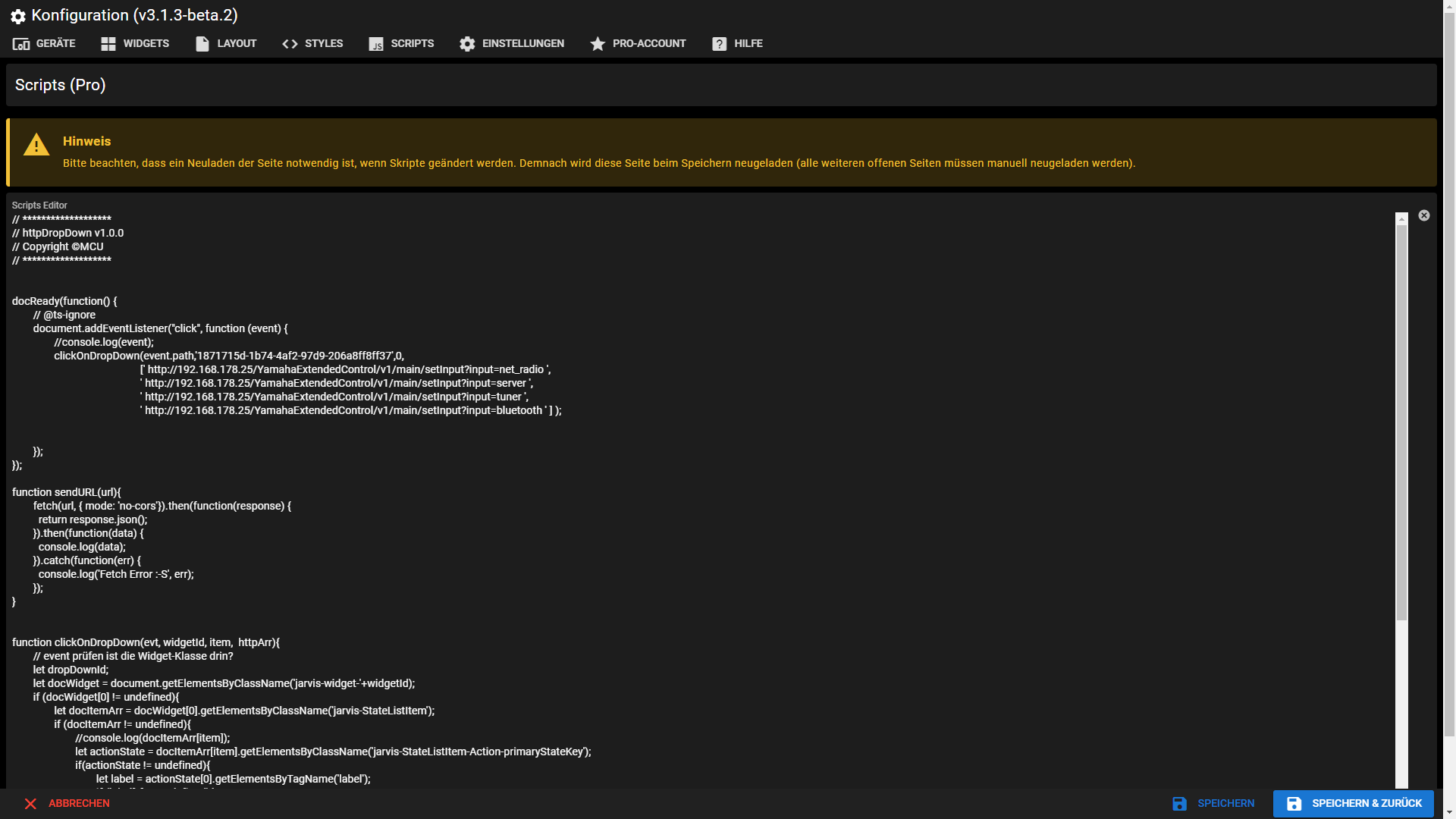This screenshot has height=819, width=1456.
Task: Switch to the Layout tab
Action: (226, 44)
